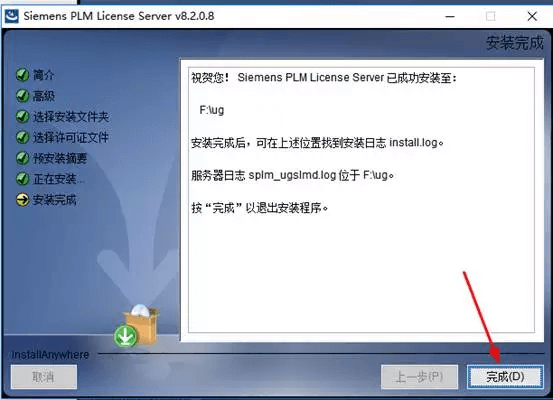Click the green checkmark beside 高级
The height and width of the screenshot is (400, 553).
pyautogui.click(x=23, y=96)
